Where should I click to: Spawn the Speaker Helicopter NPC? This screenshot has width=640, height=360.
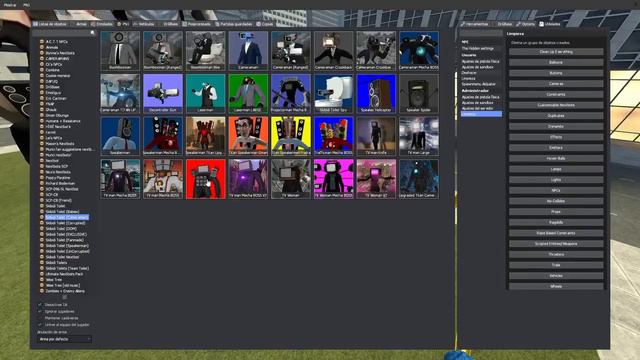[x=376, y=93]
